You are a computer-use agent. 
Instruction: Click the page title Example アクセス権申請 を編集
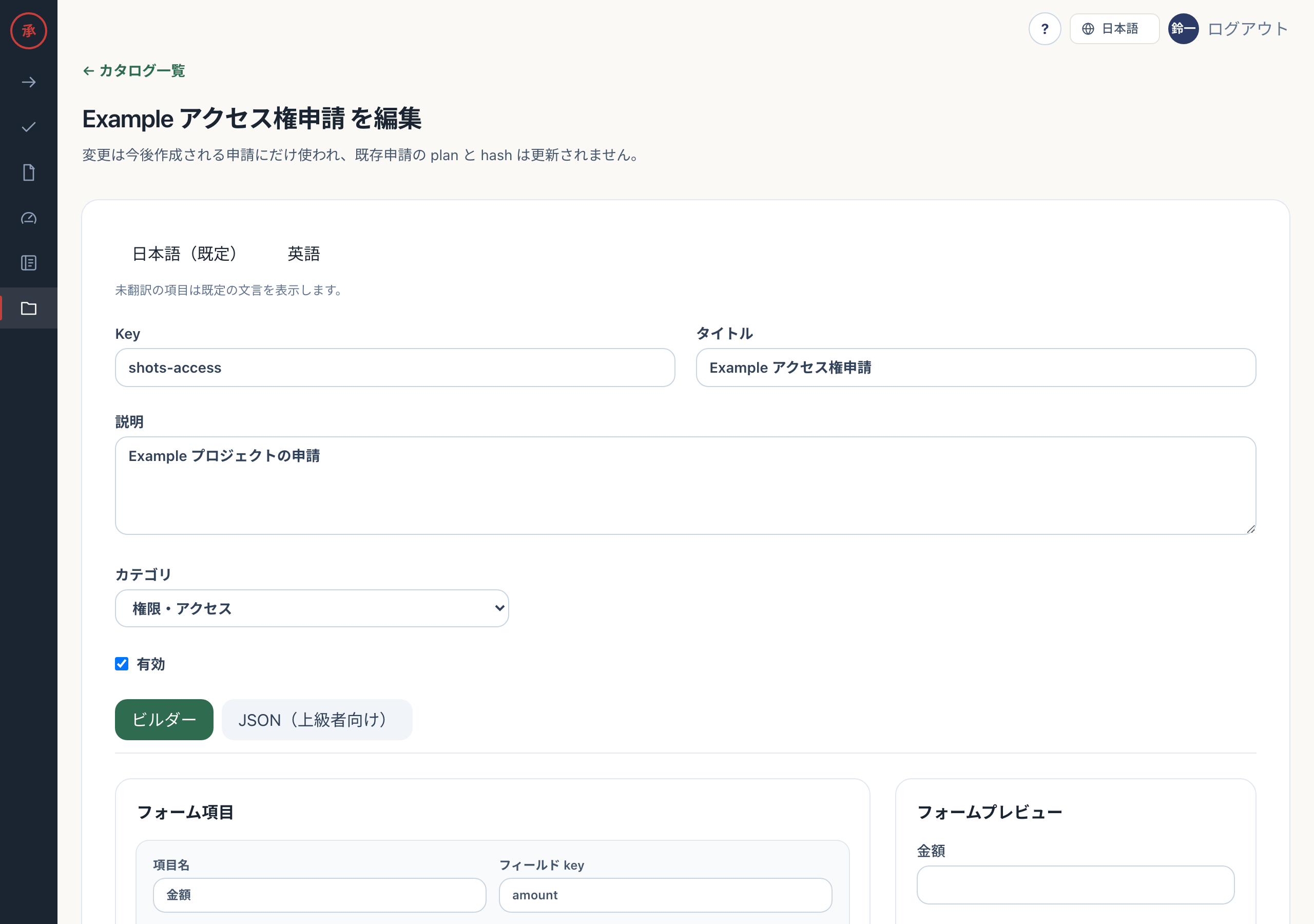coord(252,119)
